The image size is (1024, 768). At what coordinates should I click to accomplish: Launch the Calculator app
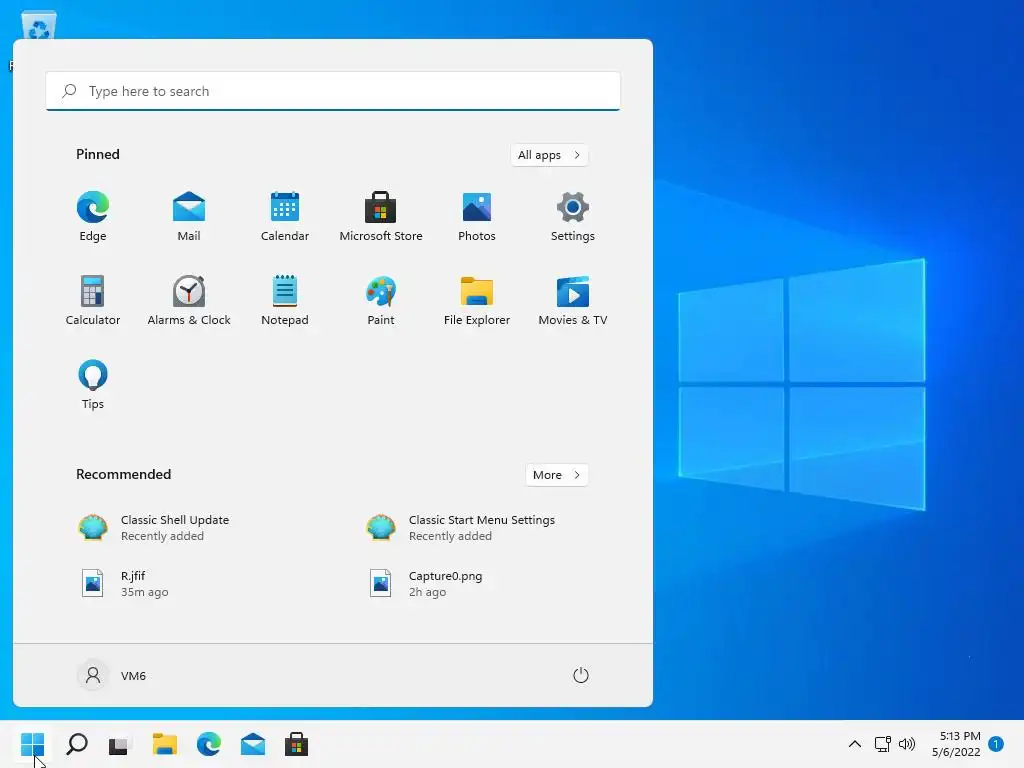93,301
